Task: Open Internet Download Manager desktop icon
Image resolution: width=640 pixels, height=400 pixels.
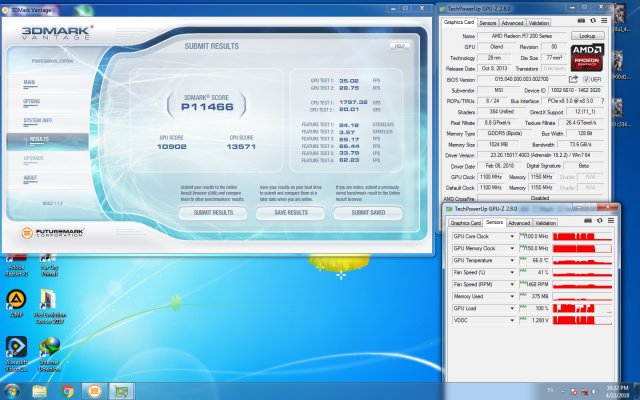Action: (49, 347)
